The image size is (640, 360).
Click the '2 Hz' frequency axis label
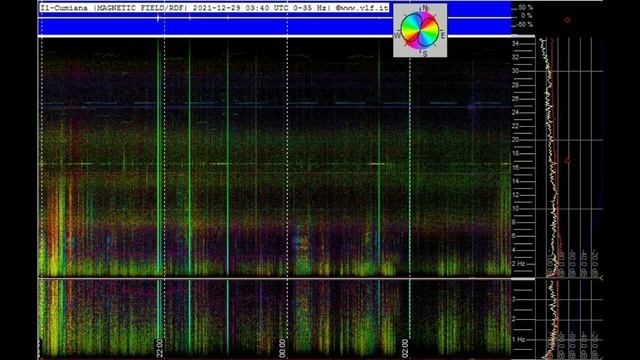(x=518, y=264)
